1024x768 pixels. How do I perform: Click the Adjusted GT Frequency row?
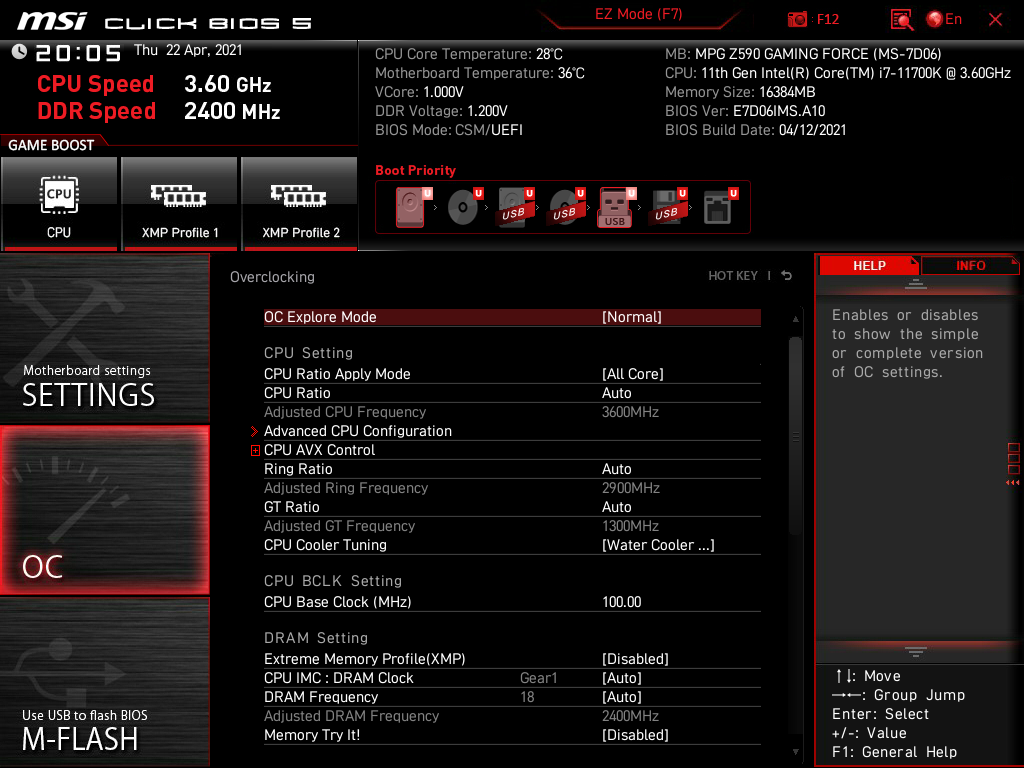tap(512, 526)
